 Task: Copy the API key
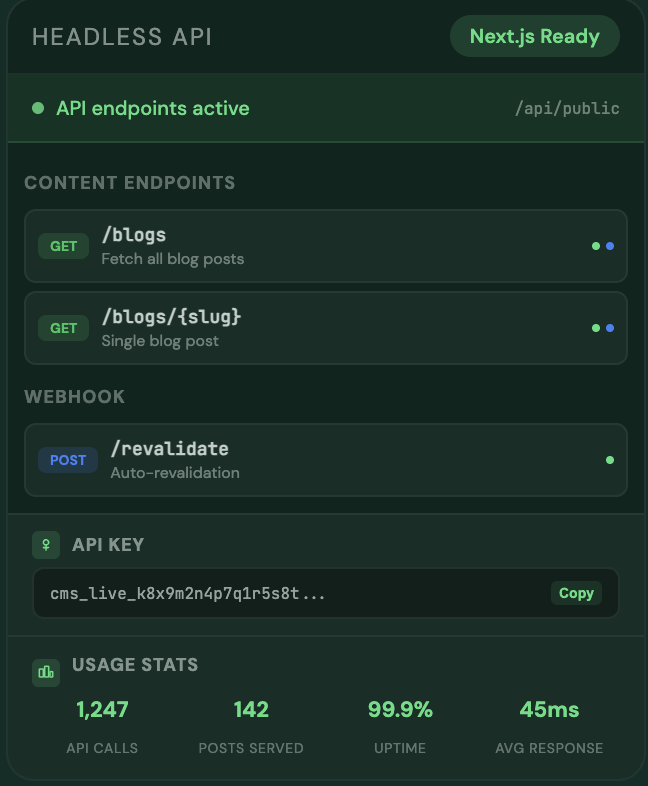pyautogui.click(x=576, y=593)
